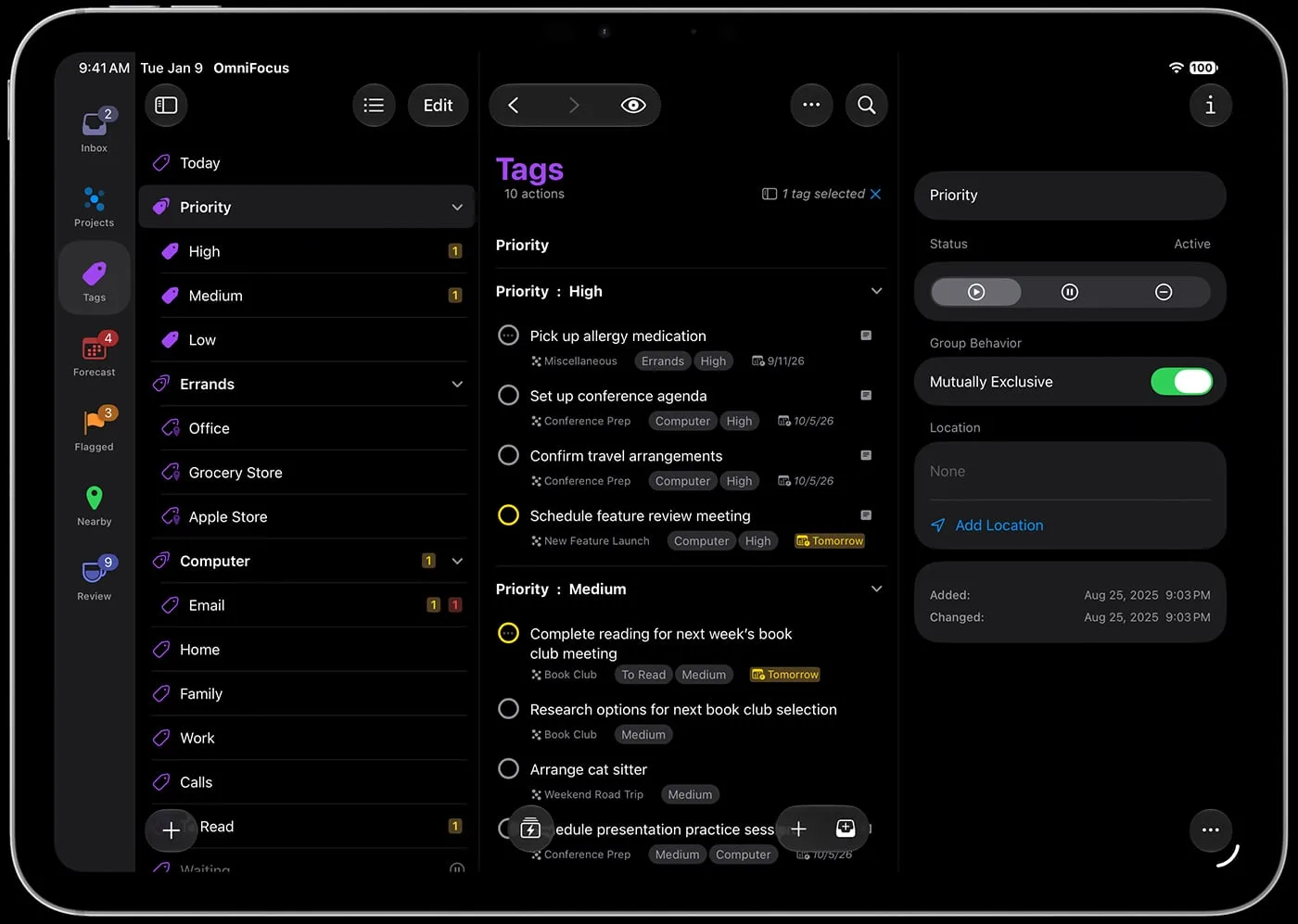Collapse the Errands tag group
This screenshot has height=924, width=1298.
pyautogui.click(x=457, y=384)
